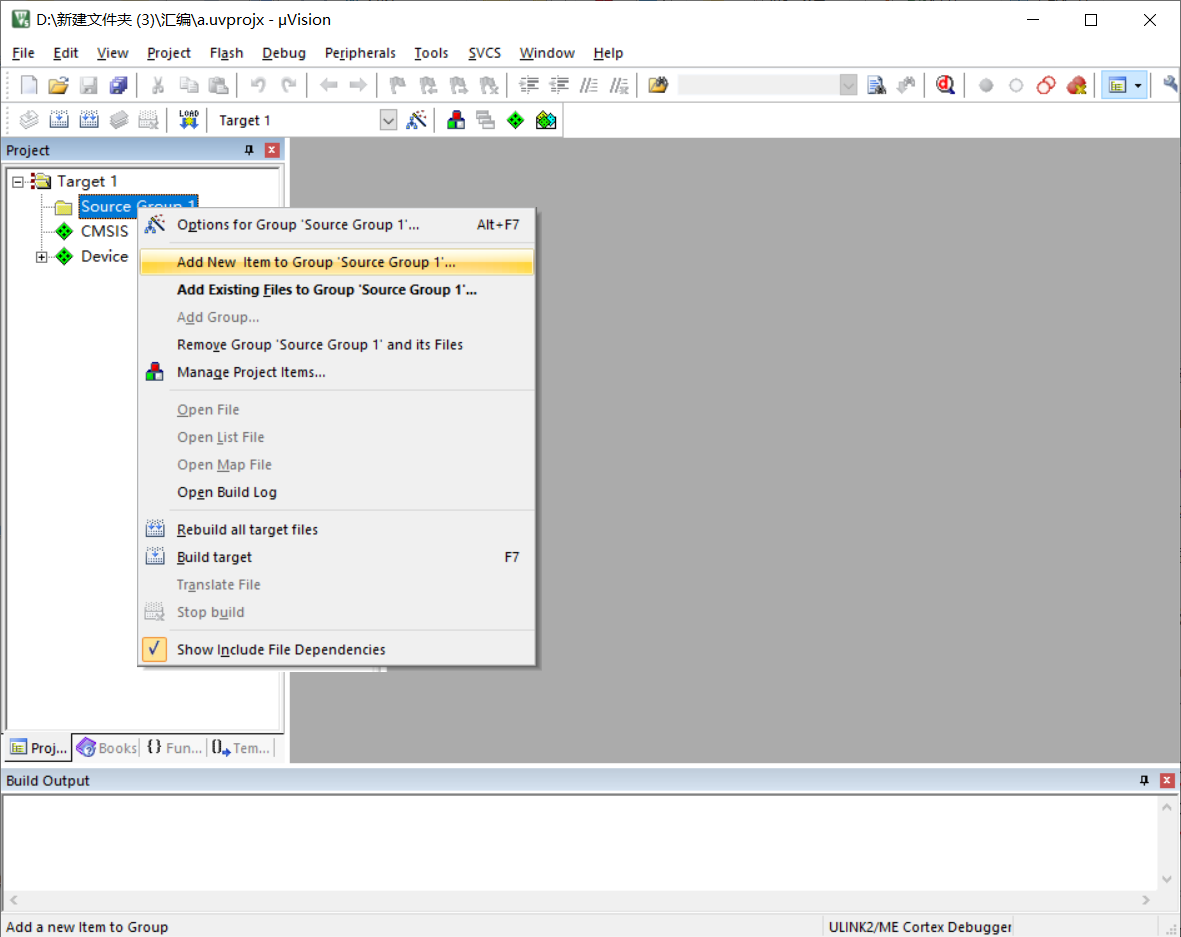Image resolution: width=1181 pixels, height=937 pixels.
Task: Click the Indent Selection icon
Action: pyautogui.click(x=529, y=85)
